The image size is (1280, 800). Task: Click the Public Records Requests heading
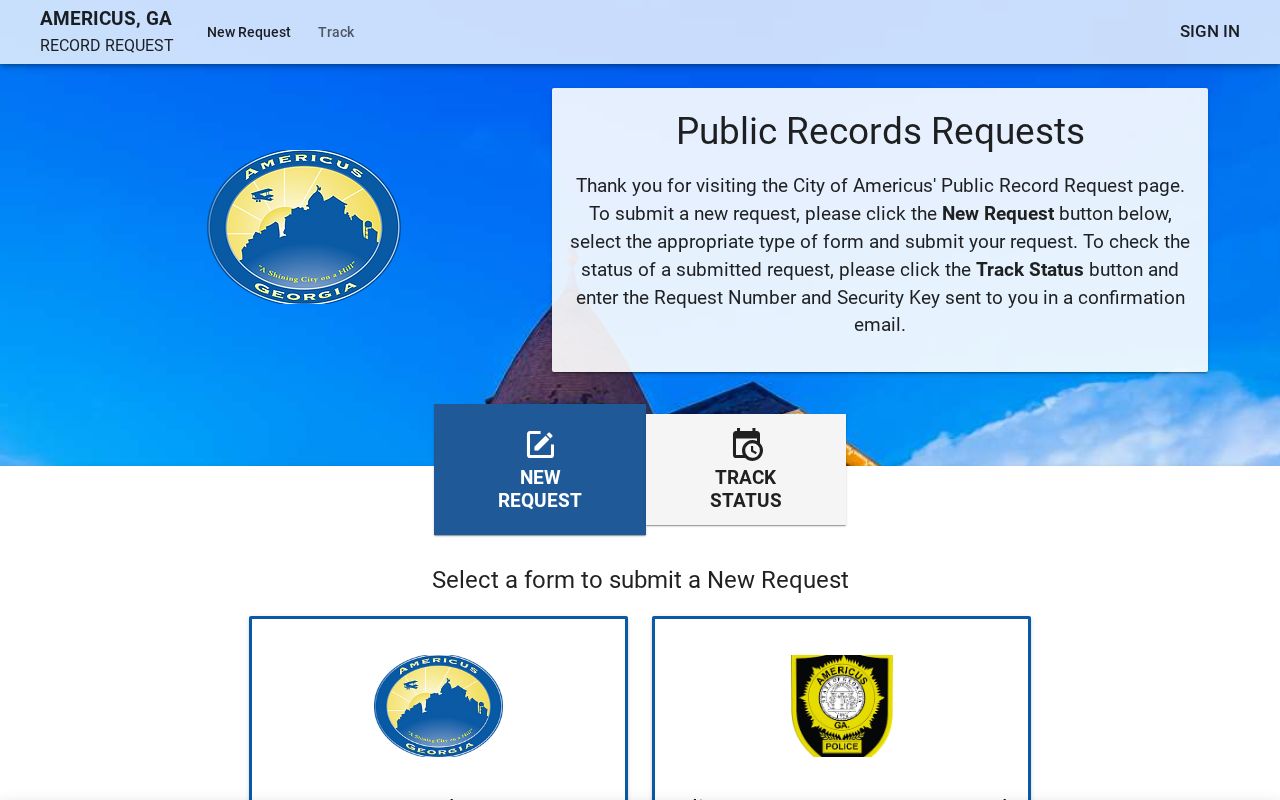pyautogui.click(x=880, y=131)
